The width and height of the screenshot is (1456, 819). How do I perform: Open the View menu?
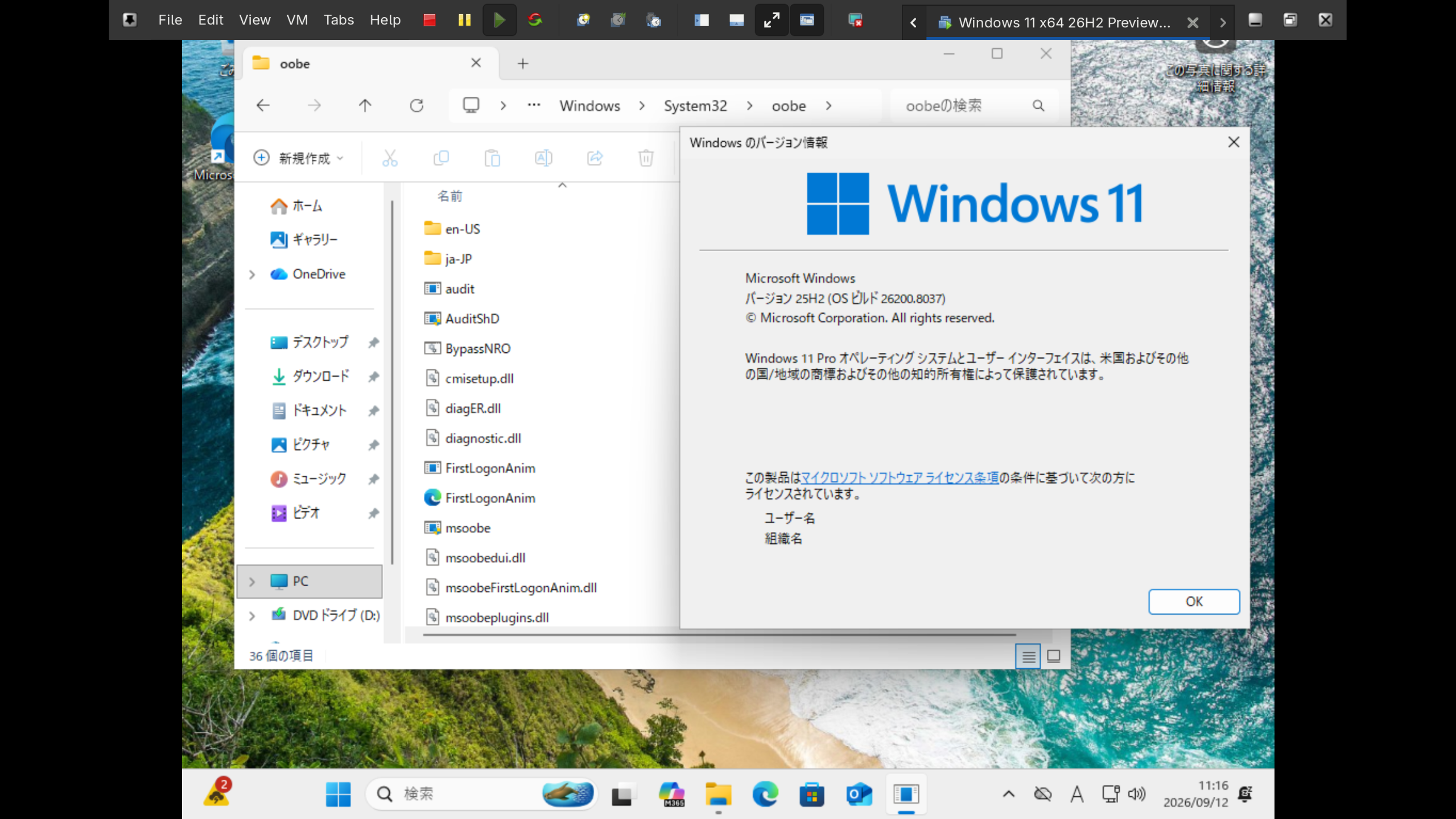coord(254,20)
